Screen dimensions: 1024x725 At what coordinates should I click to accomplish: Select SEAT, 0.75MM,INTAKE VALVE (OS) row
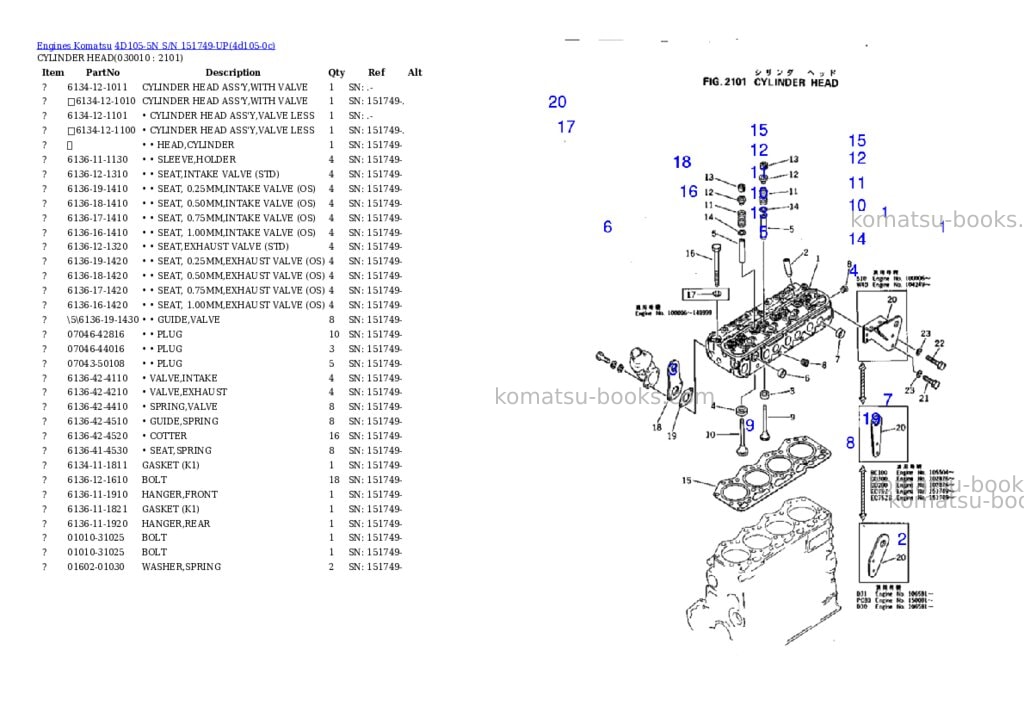click(222, 218)
